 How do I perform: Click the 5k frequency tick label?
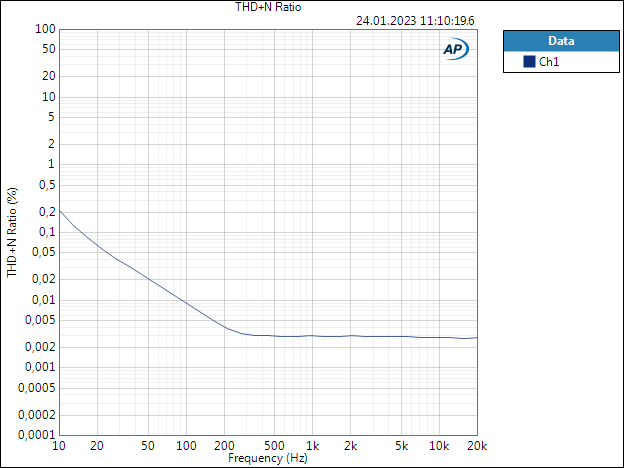(x=402, y=446)
